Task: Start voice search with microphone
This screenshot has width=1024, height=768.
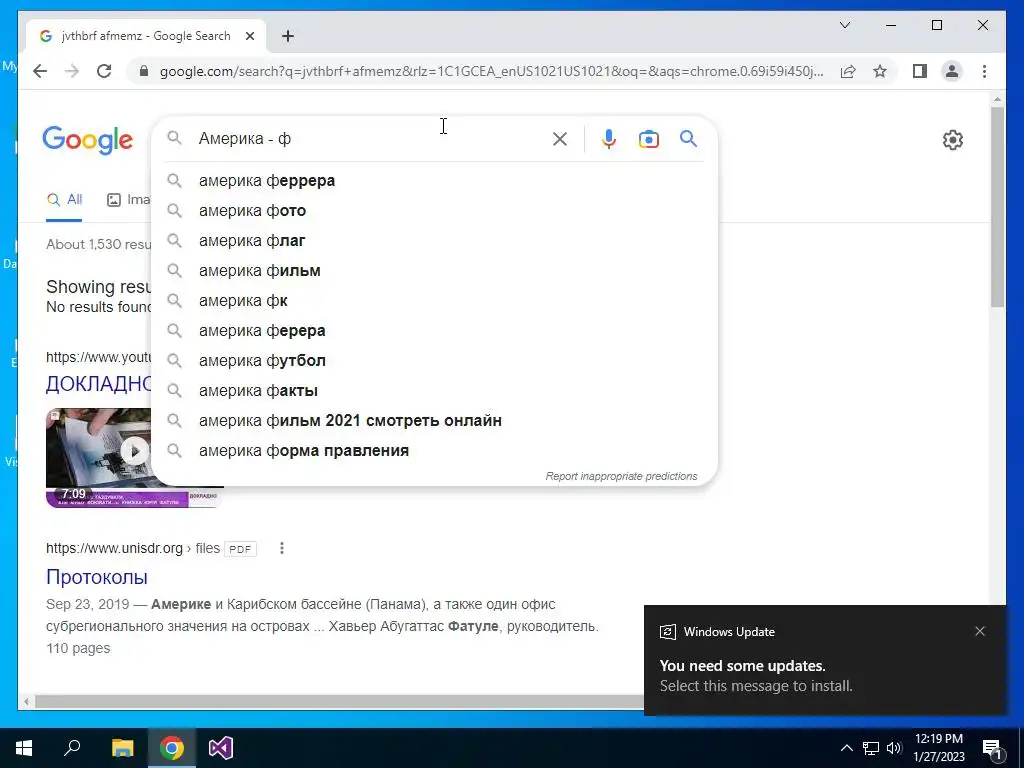Action: tap(608, 138)
